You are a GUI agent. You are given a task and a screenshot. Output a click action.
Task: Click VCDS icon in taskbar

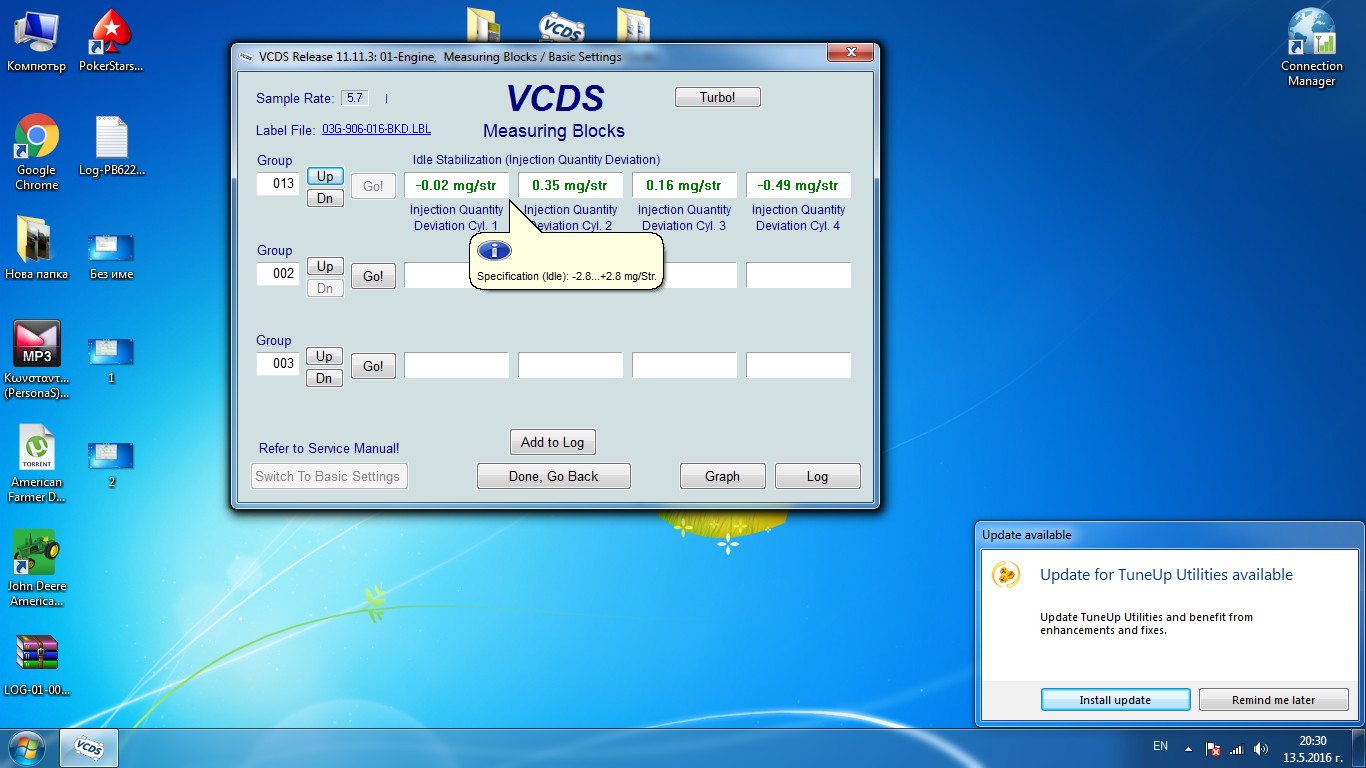pyautogui.click(x=89, y=747)
